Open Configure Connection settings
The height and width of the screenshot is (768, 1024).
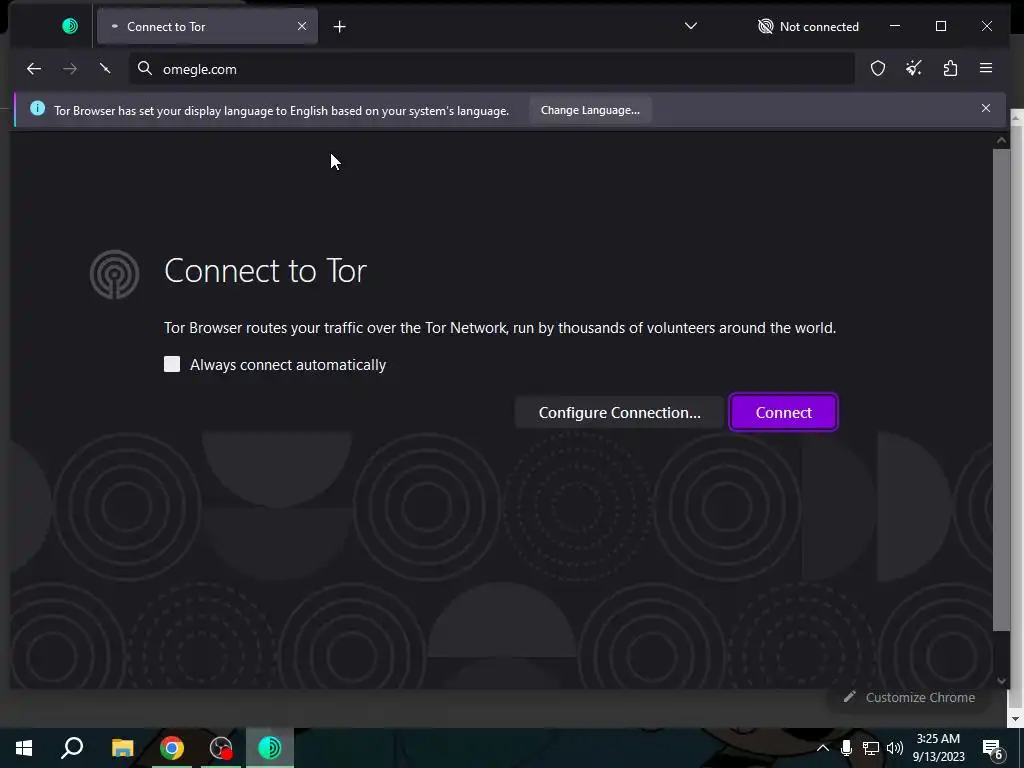pos(619,413)
